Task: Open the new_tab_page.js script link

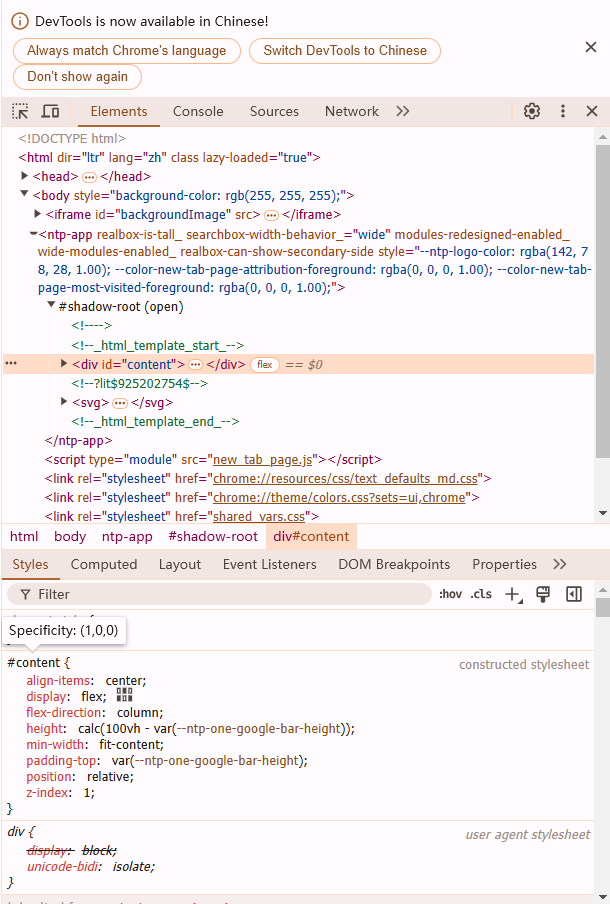Action: [262, 459]
